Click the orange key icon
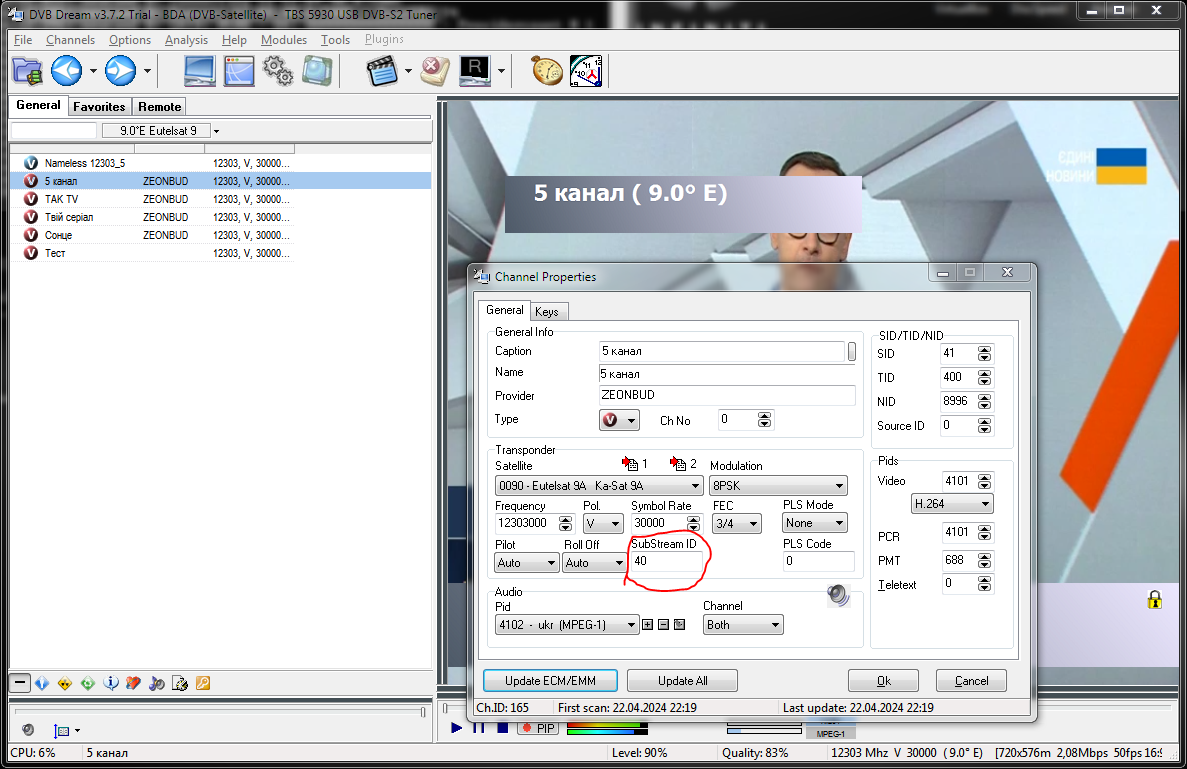Image resolution: width=1187 pixels, height=769 pixels. (203, 683)
